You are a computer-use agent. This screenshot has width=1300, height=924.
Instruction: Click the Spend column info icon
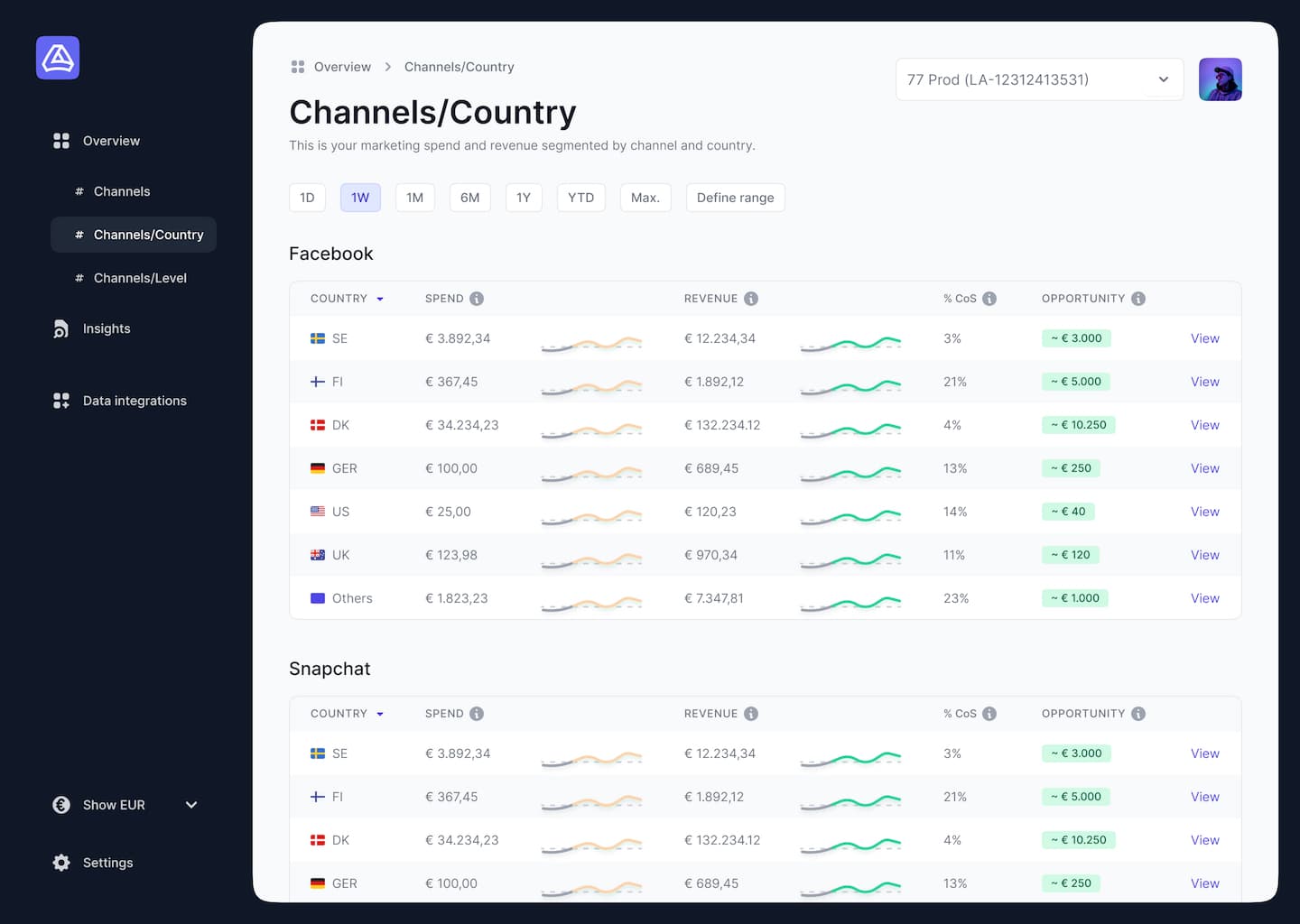[x=478, y=298]
